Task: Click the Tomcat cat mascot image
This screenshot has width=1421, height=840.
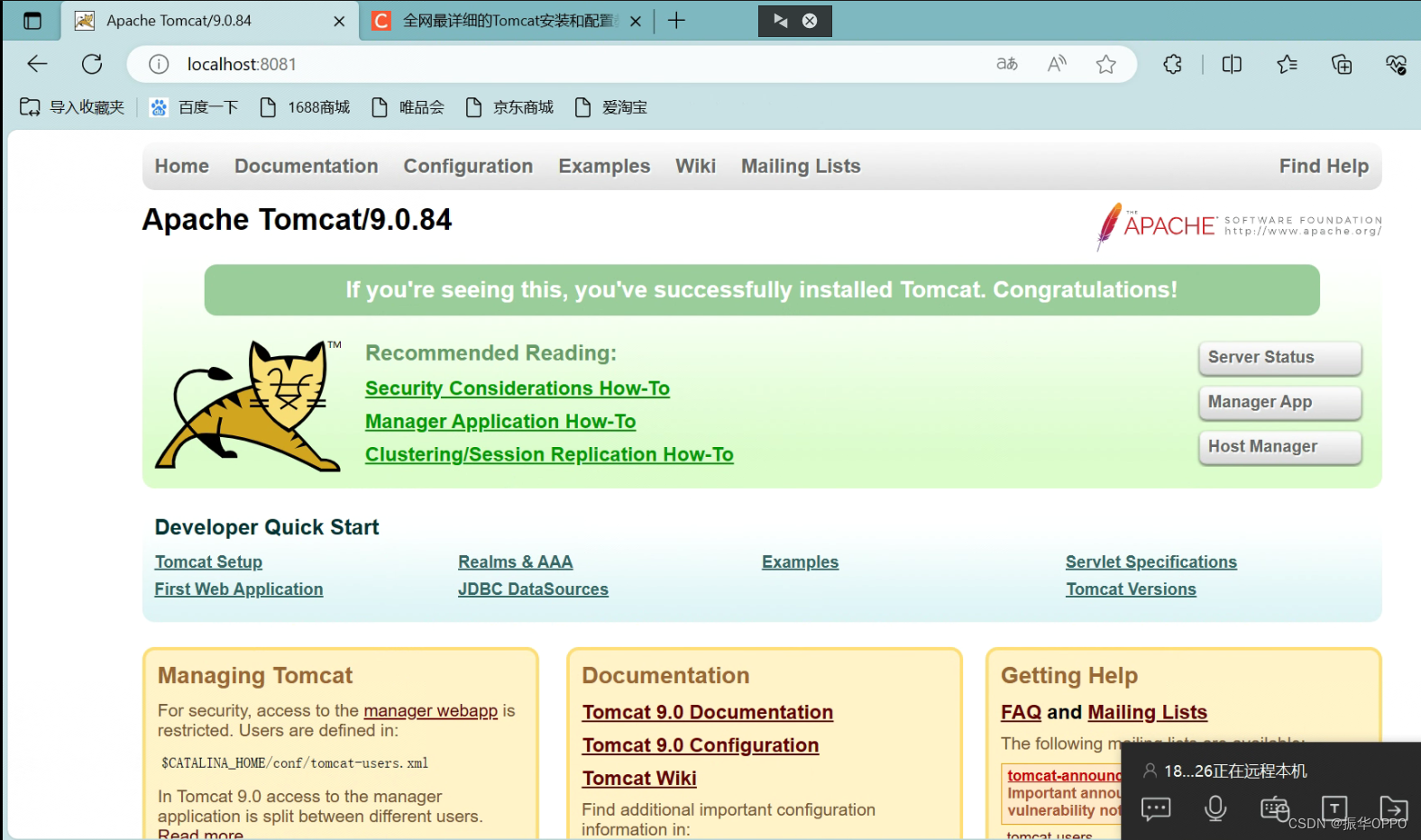Action: 249,405
